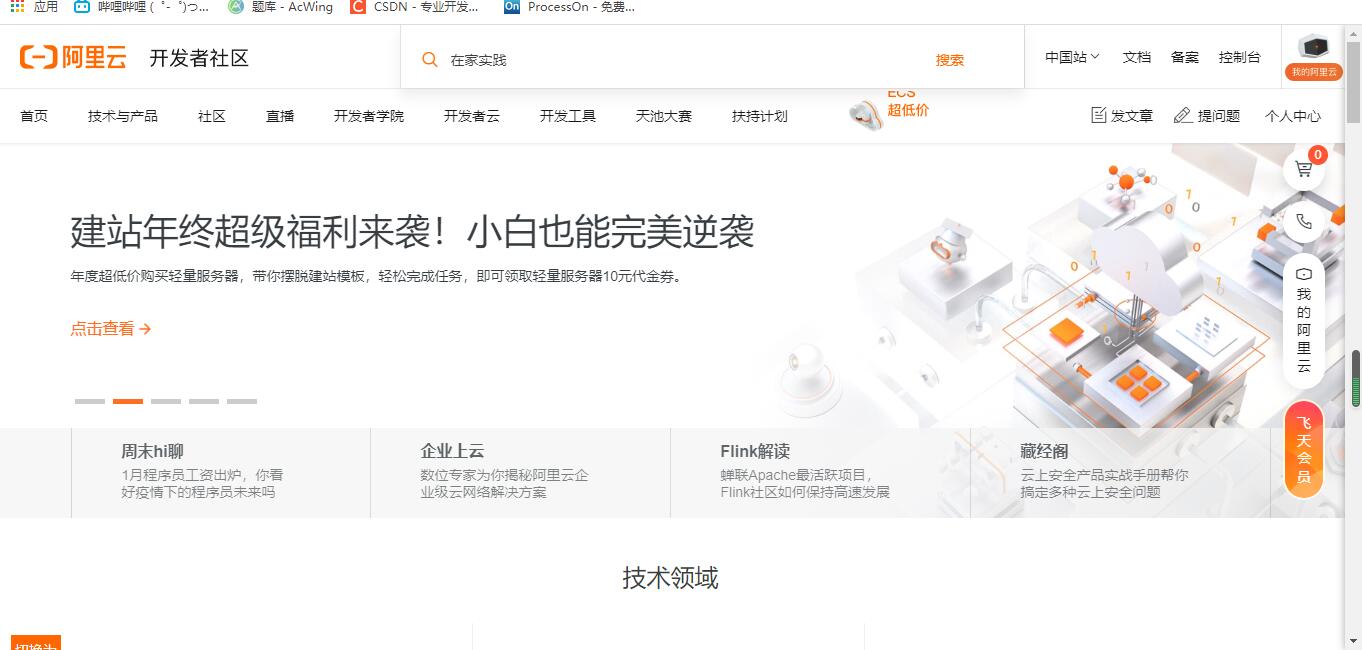The height and width of the screenshot is (650, 1362).
Task: Open the ProcessOn bookmark
Action: tap(569, 6)
